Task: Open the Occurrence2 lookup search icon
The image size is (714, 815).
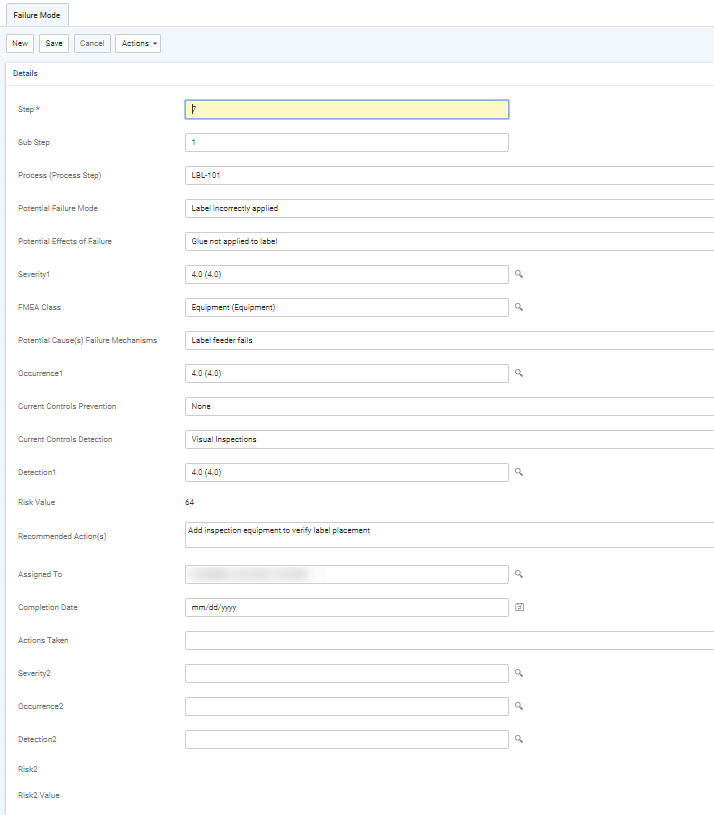Action: (x=518, y=706)
